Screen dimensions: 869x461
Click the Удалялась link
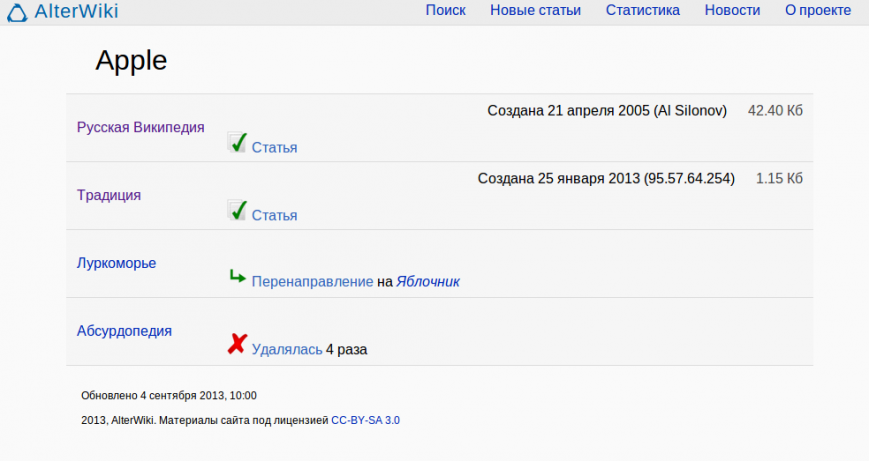click(x=287, y=350)
